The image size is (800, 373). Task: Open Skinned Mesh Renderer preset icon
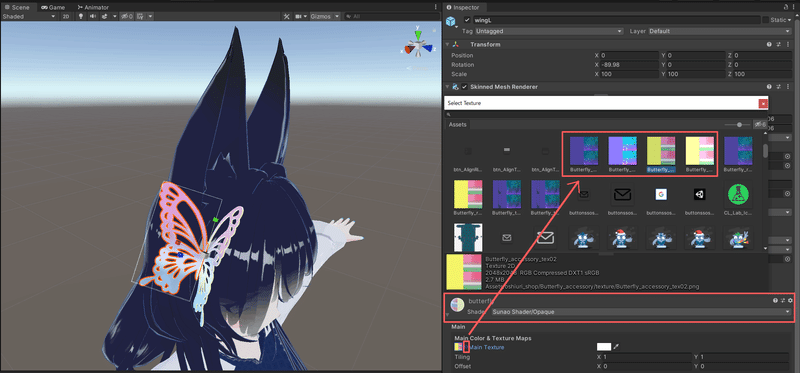tap(779, 87)
